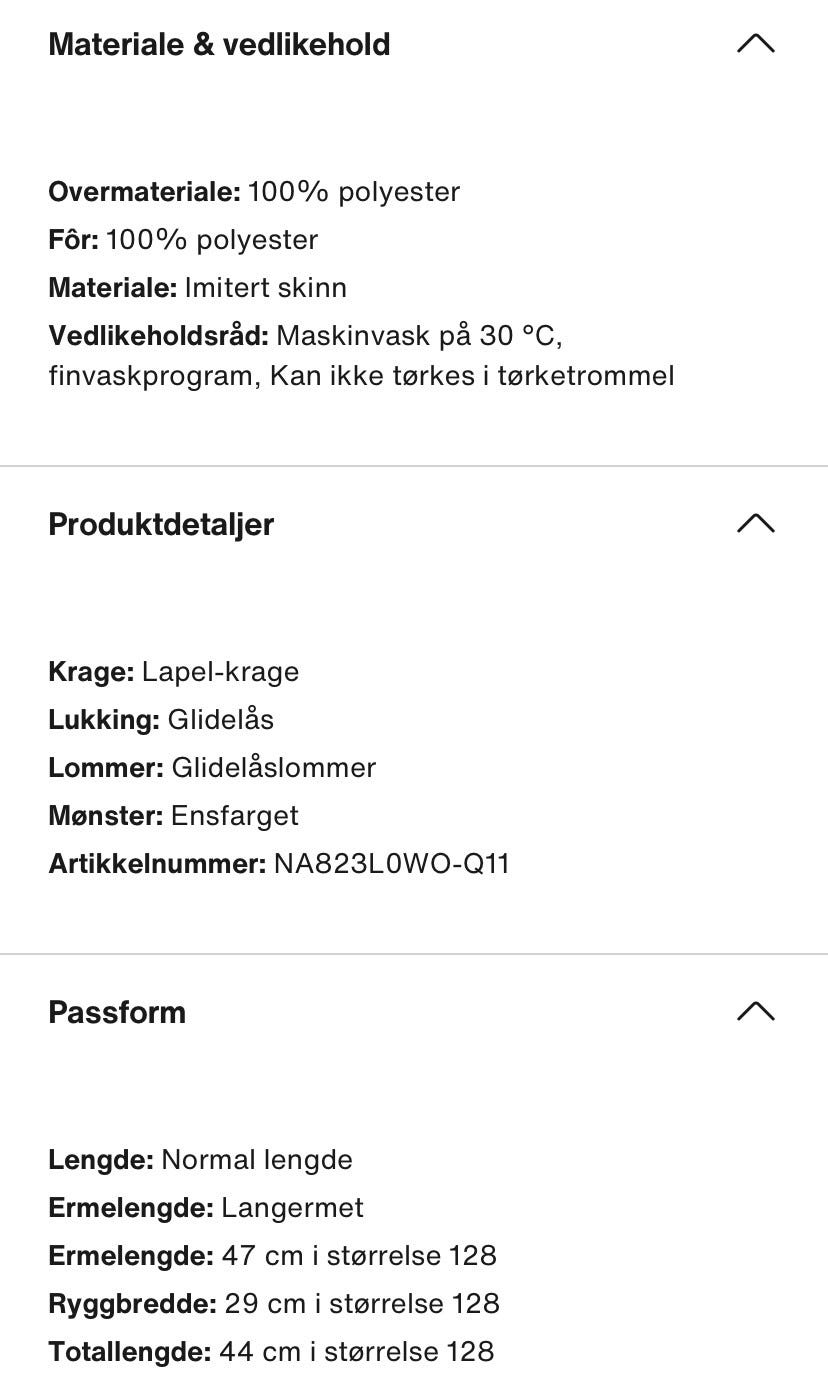
Task: Click the Lengde Normal lengde line
Action: coord(200,1159)
